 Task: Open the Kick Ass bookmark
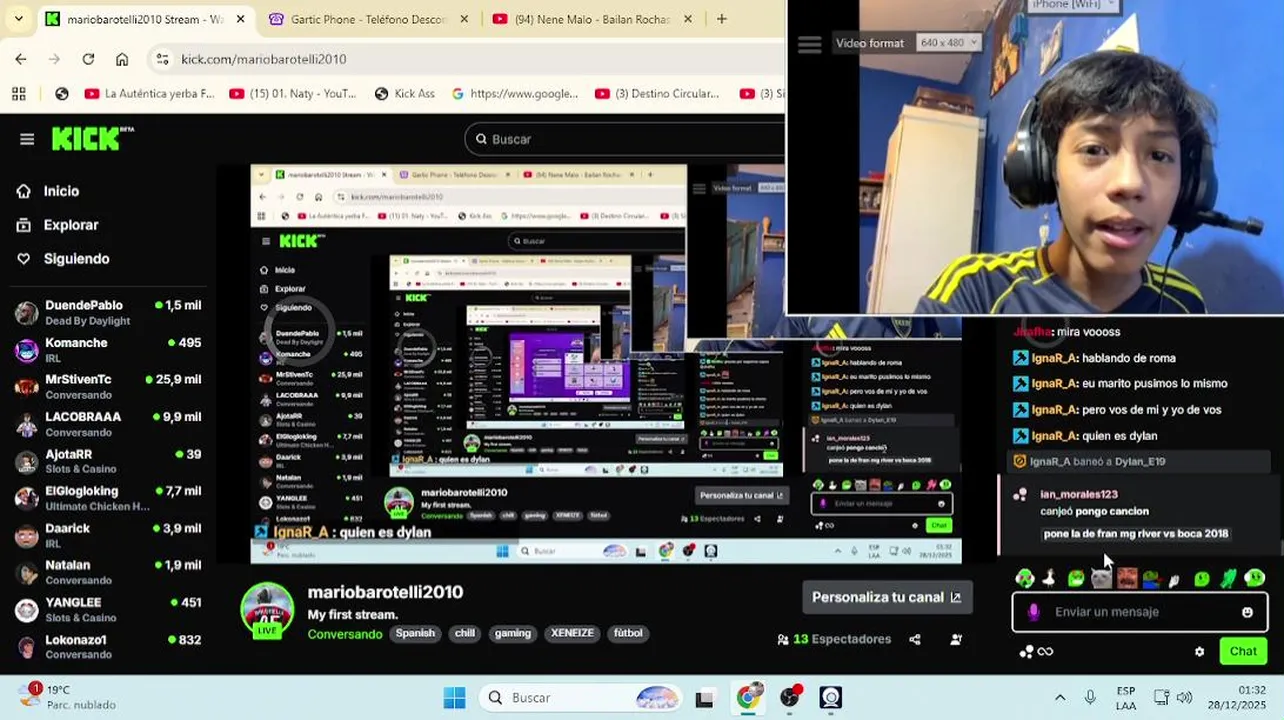coord(404,94)
